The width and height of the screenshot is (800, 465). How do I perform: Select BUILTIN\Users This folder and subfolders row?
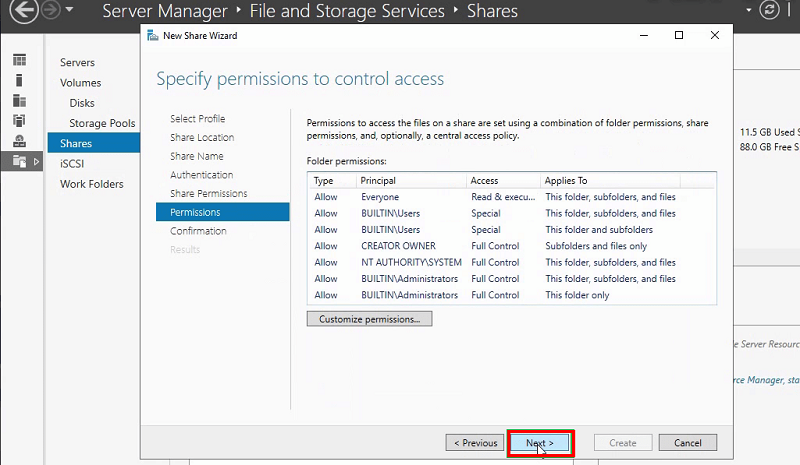[512, 230]
